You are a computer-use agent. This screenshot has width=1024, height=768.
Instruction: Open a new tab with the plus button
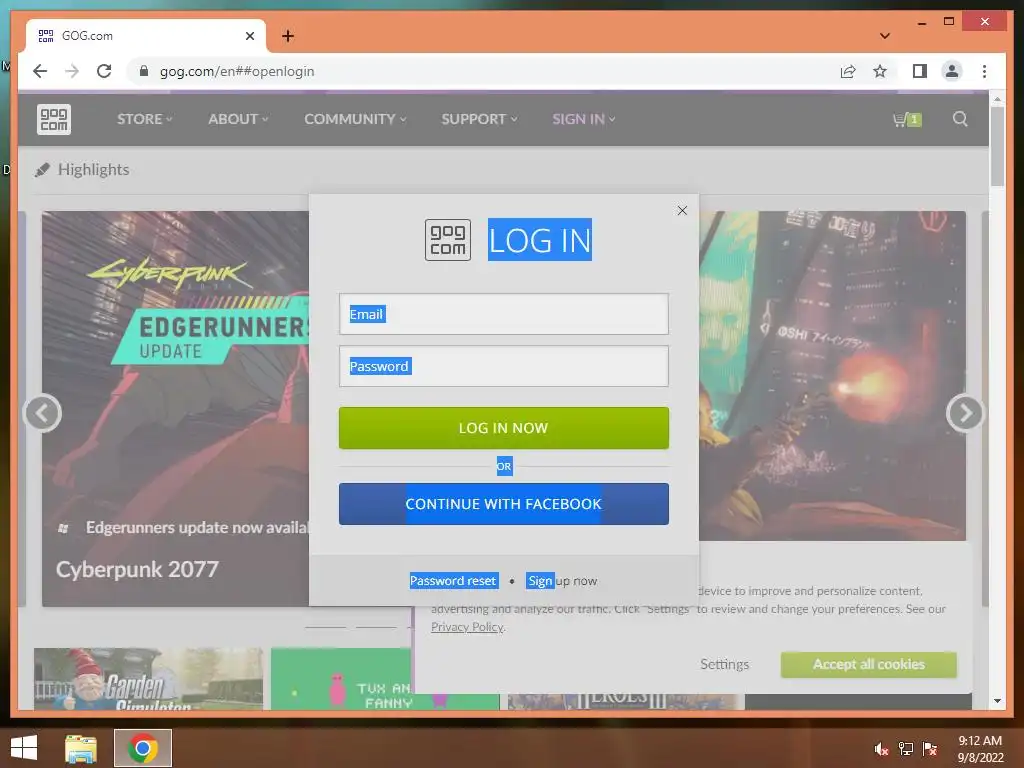[288, 36]
